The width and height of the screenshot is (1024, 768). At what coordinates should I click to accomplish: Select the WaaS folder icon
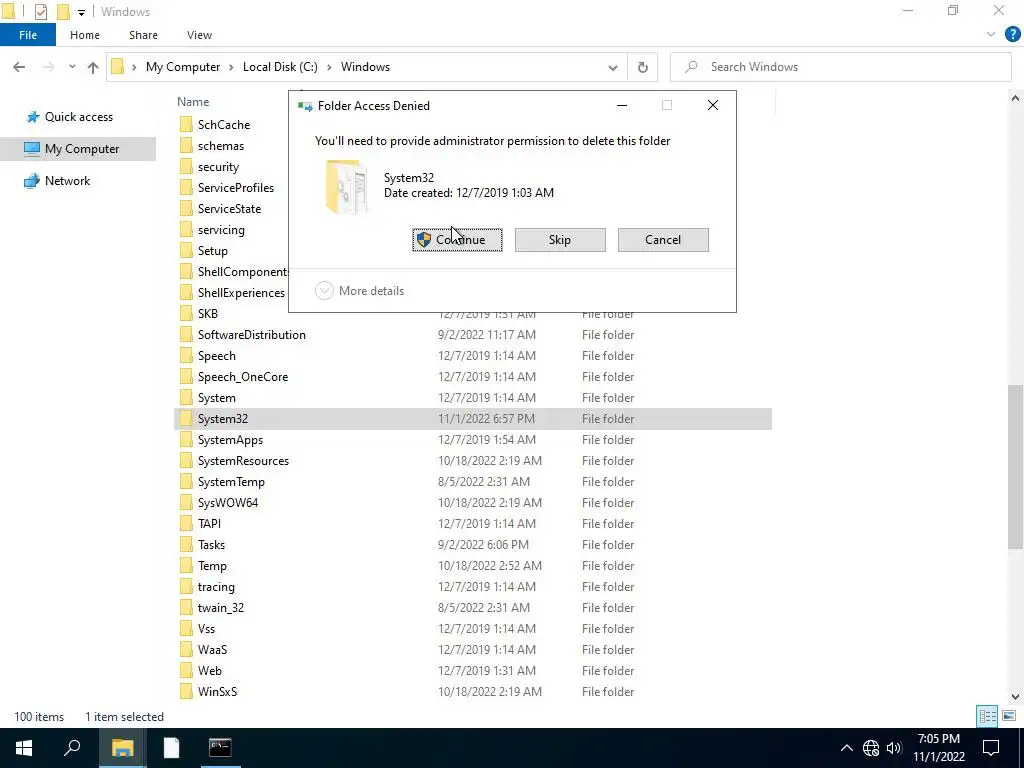186,650
